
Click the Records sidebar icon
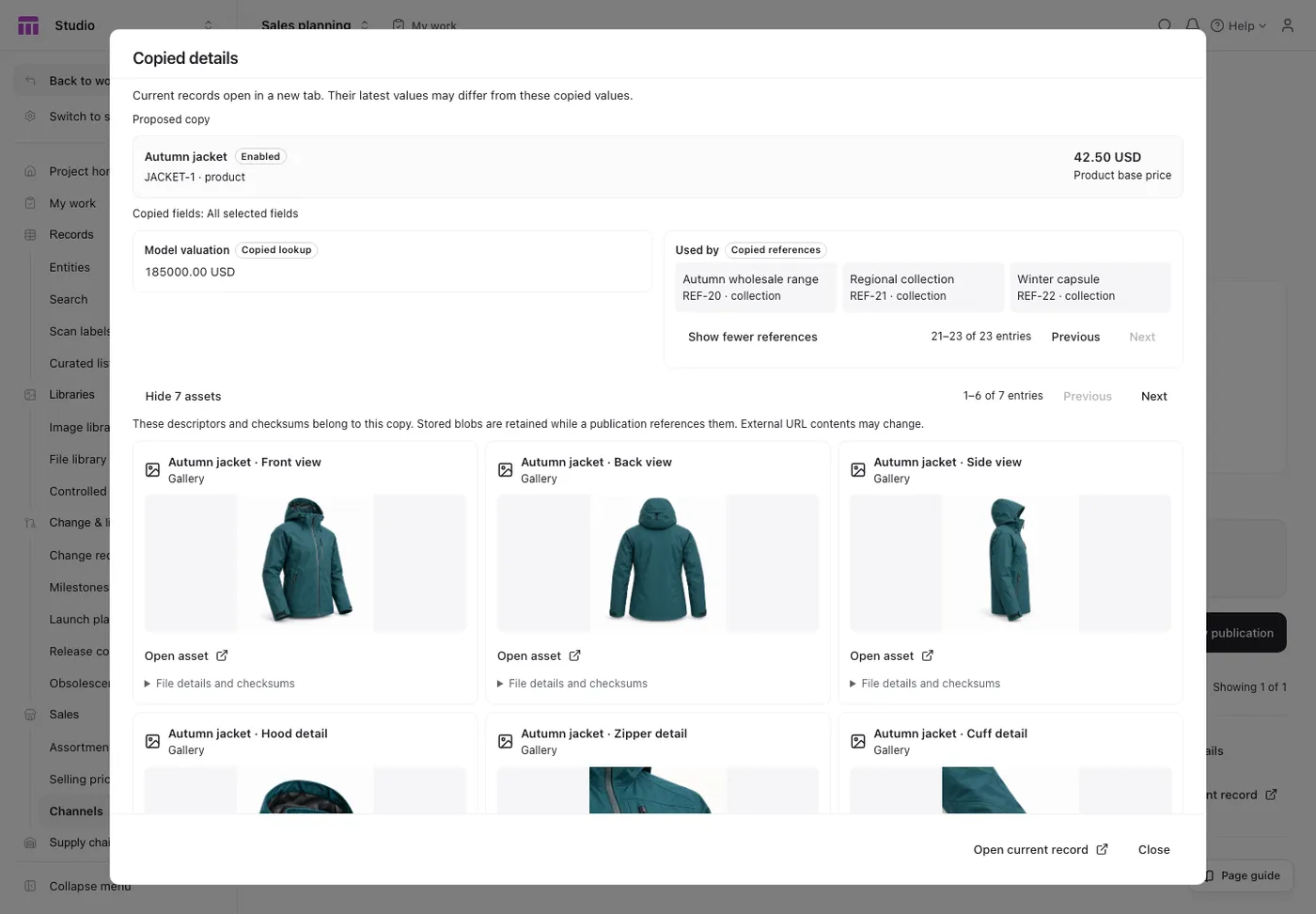[x=30, y=235]
